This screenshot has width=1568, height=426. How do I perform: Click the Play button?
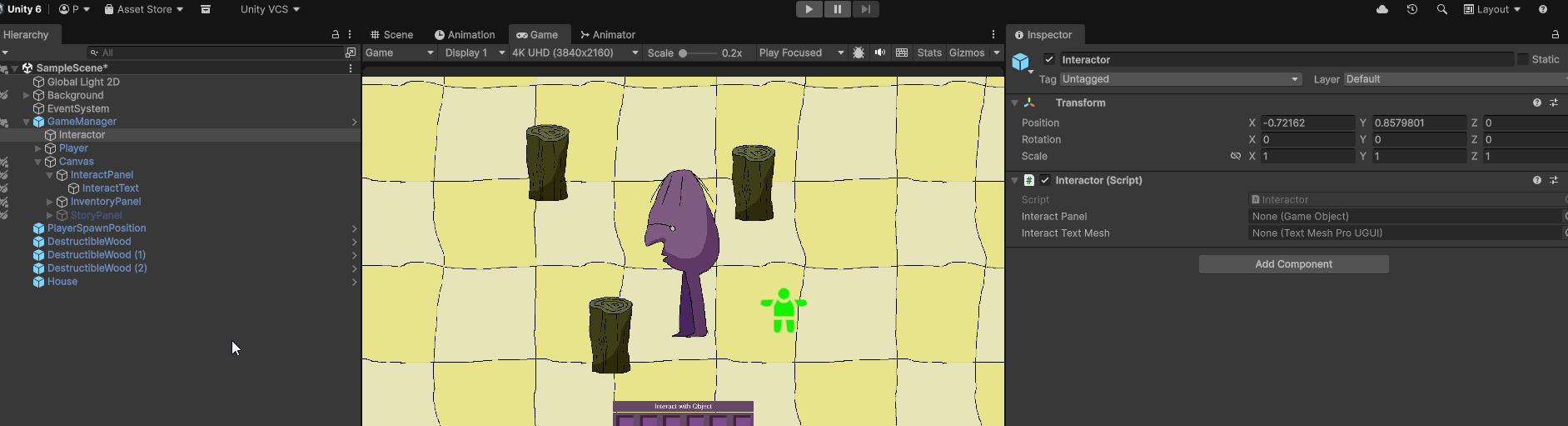tap(809, 9)
